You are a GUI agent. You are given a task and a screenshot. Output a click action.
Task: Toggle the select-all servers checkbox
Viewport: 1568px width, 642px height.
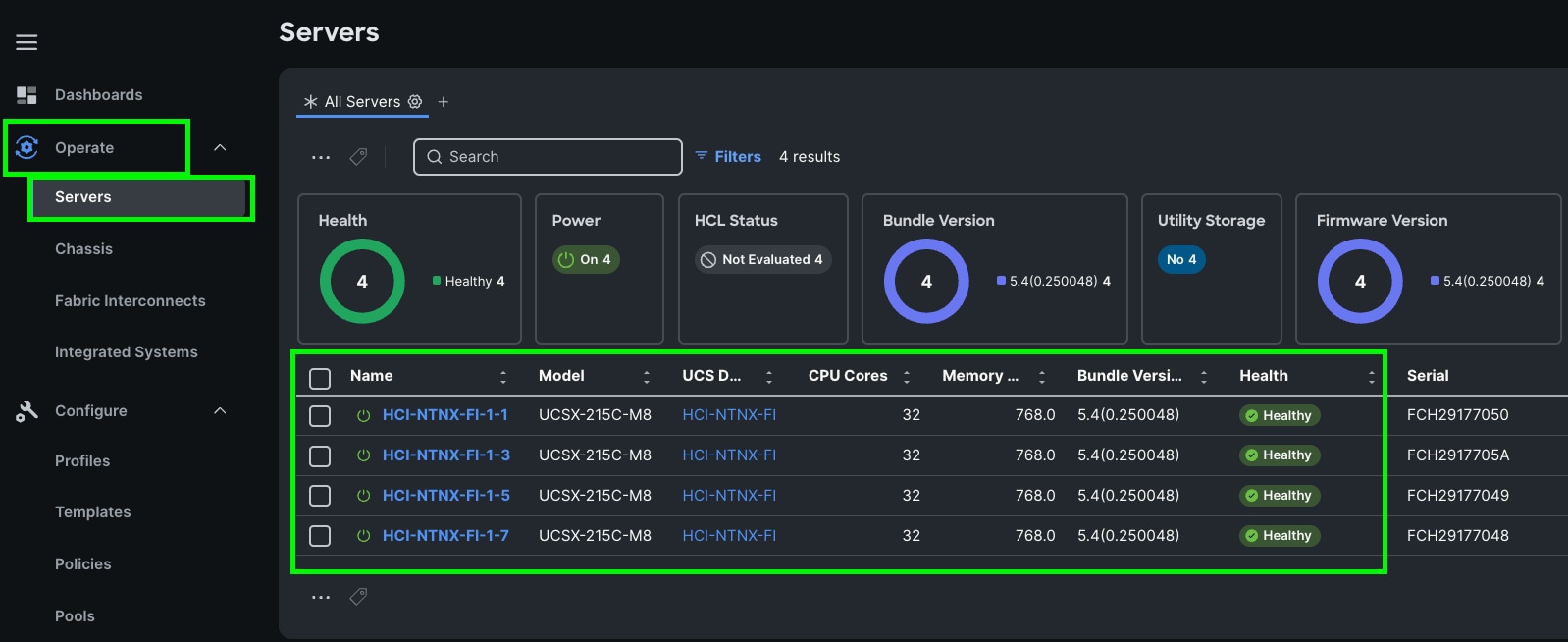click(320, 378)
